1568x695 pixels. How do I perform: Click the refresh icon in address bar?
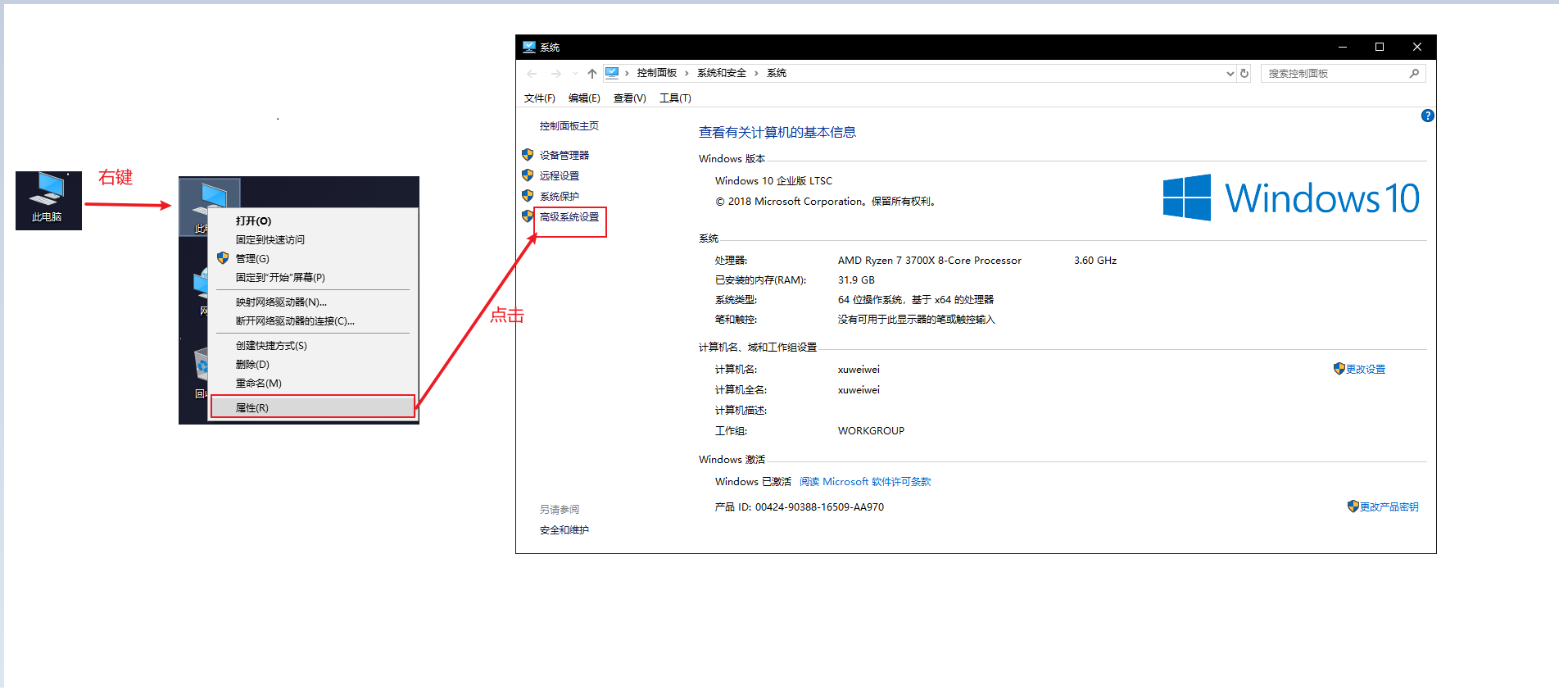(x=1244, y=73)
